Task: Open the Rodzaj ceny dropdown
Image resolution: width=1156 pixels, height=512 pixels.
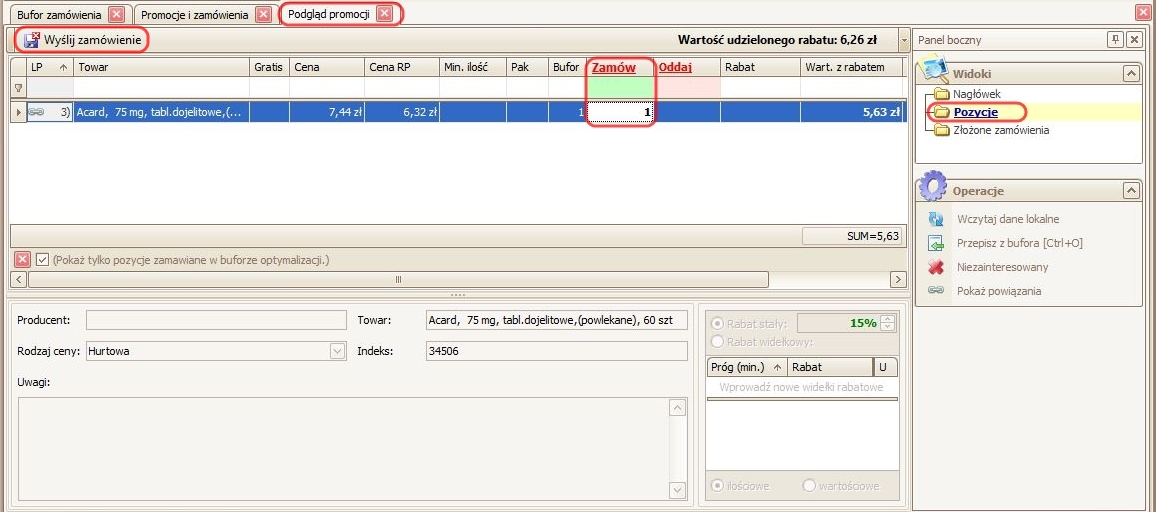Action: (x=337, y=351)
